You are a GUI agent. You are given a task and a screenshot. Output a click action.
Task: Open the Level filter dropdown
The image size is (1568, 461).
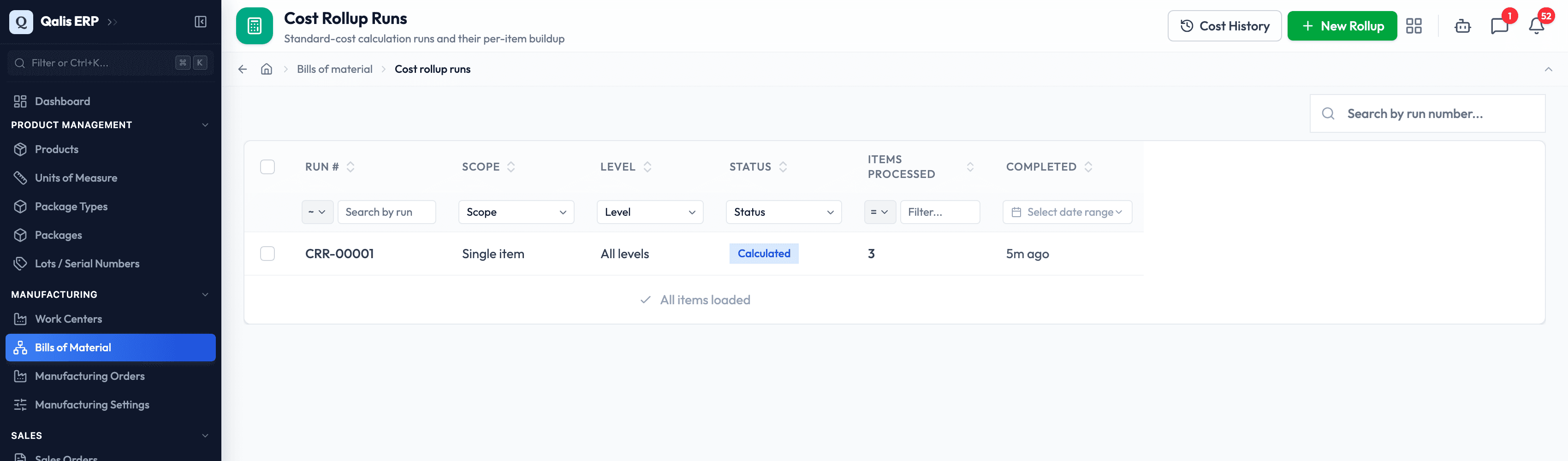click(649, 212)
